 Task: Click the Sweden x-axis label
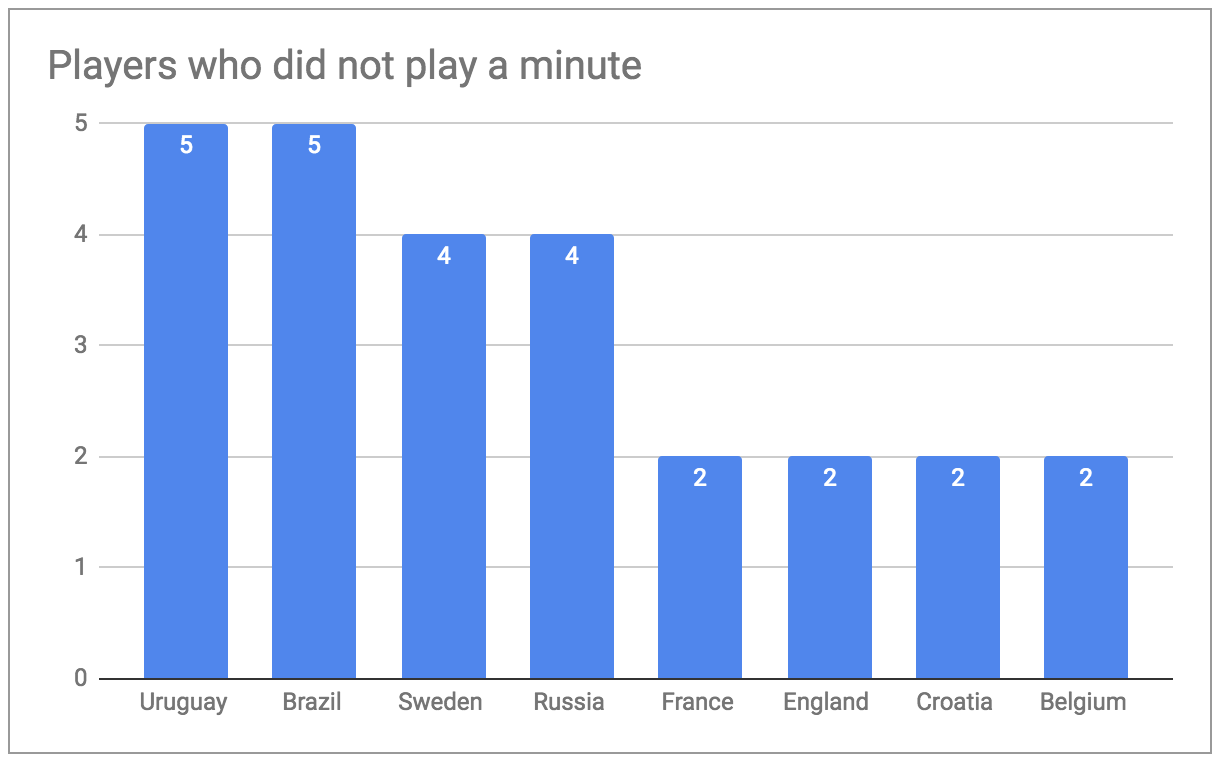[440, 702]
